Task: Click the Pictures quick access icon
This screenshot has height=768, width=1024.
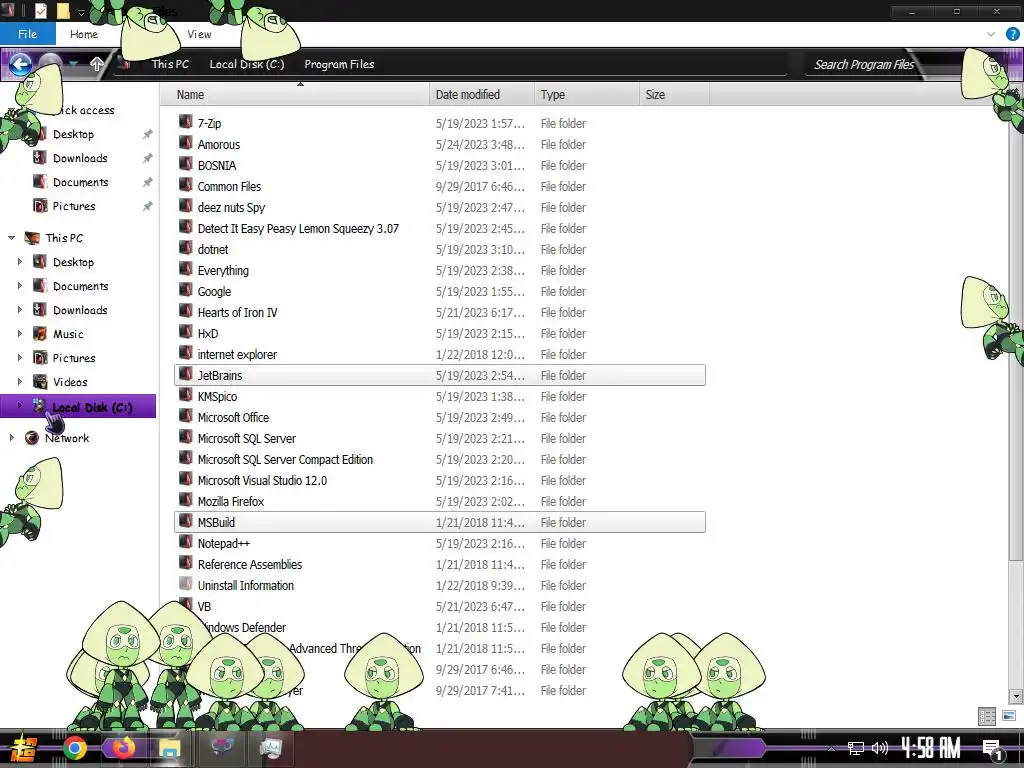Action: (40, 206)
